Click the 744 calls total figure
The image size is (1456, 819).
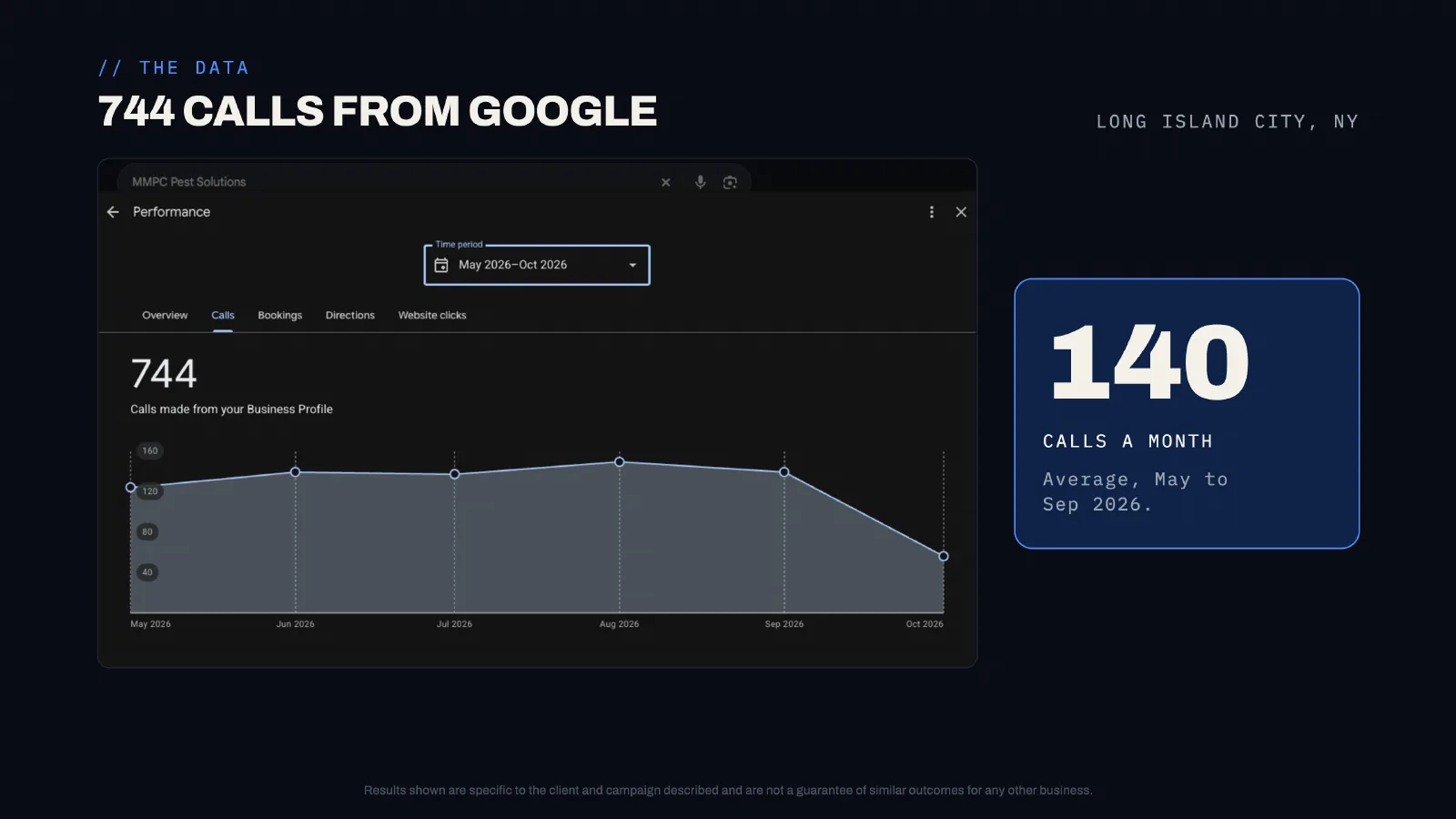point(164,373)
